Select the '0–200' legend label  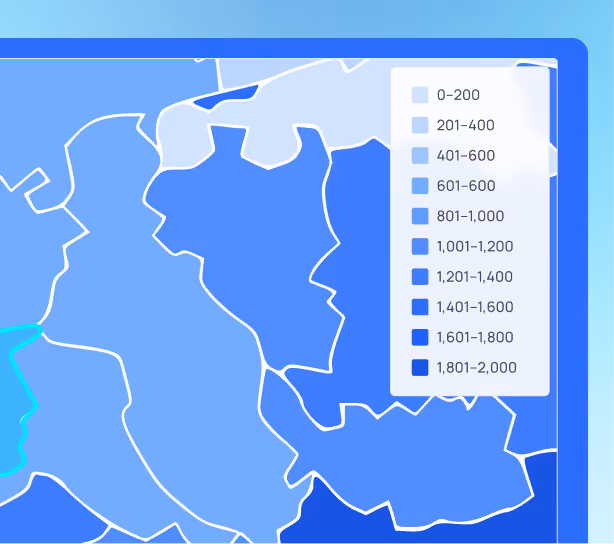[x=458, y=95]
